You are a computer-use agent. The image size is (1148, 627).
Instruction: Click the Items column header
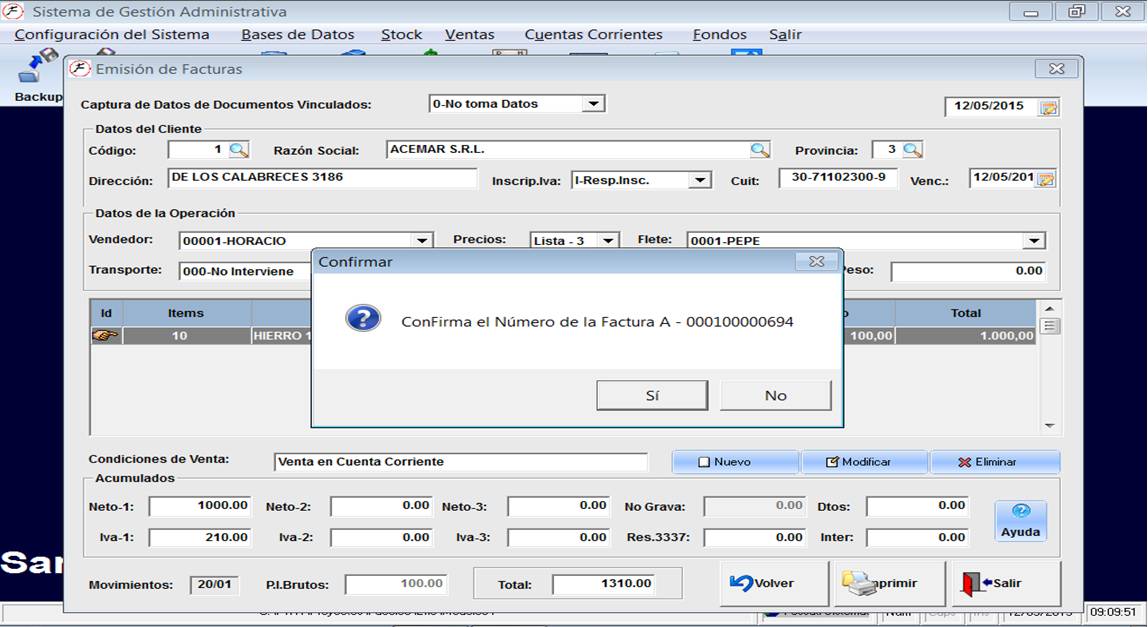coord(186,313)
